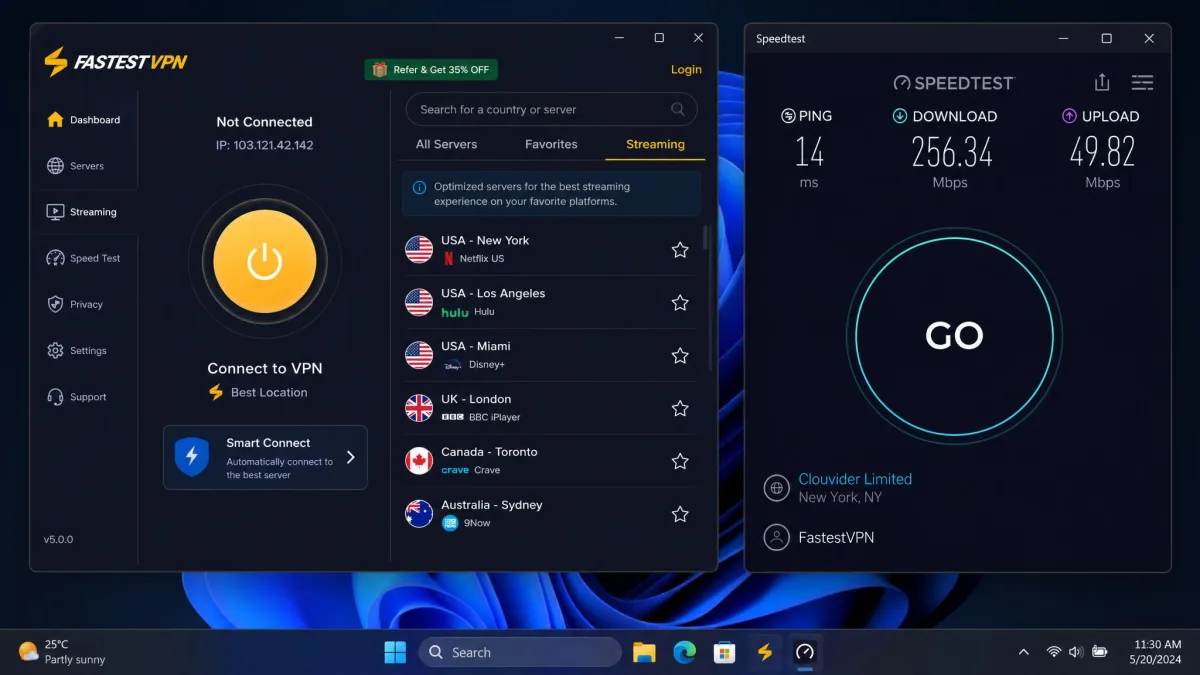Open Smart Connect chevron arrow

351,457
